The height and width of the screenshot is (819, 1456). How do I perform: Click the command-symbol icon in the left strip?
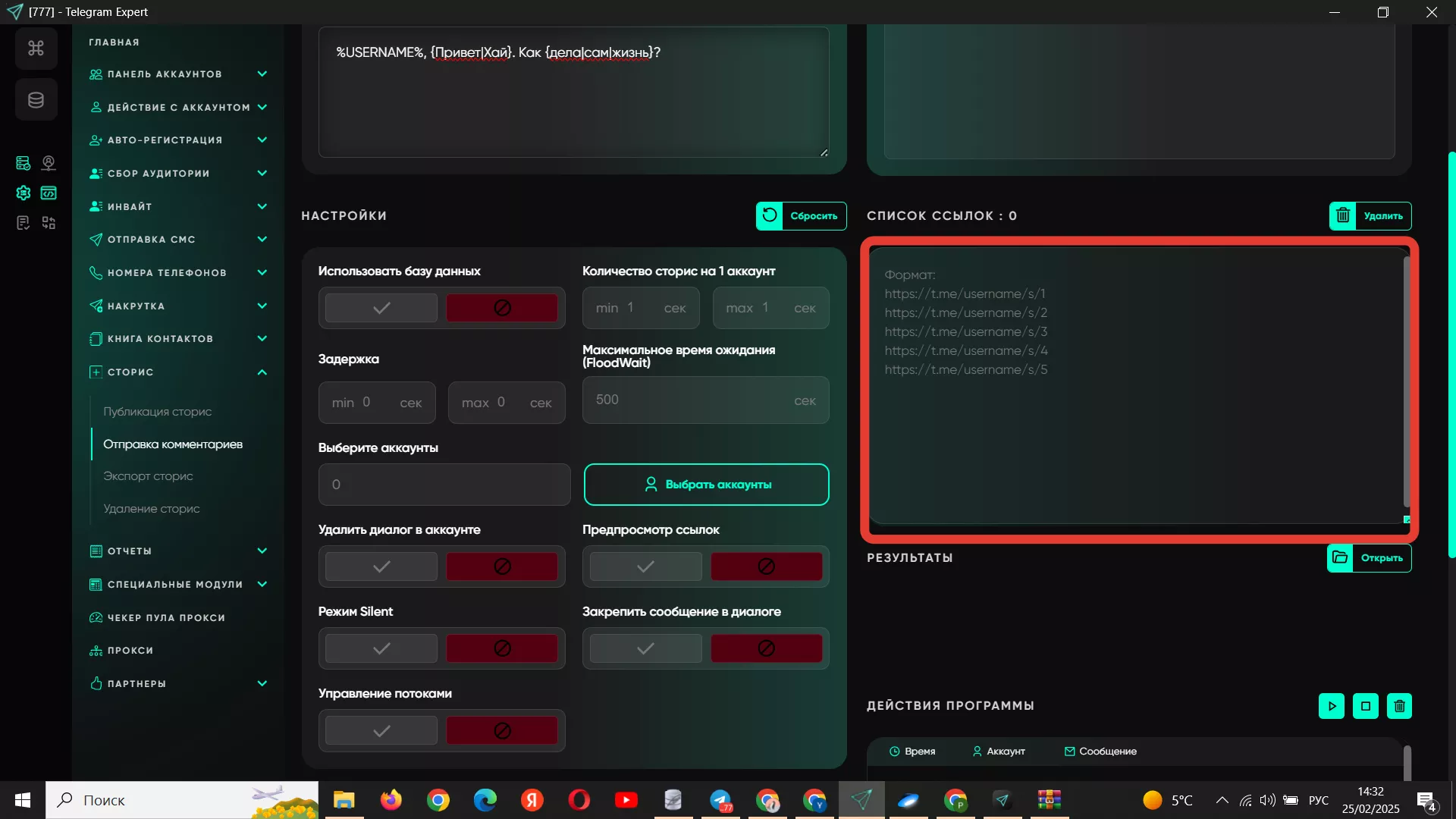[36, 49]
